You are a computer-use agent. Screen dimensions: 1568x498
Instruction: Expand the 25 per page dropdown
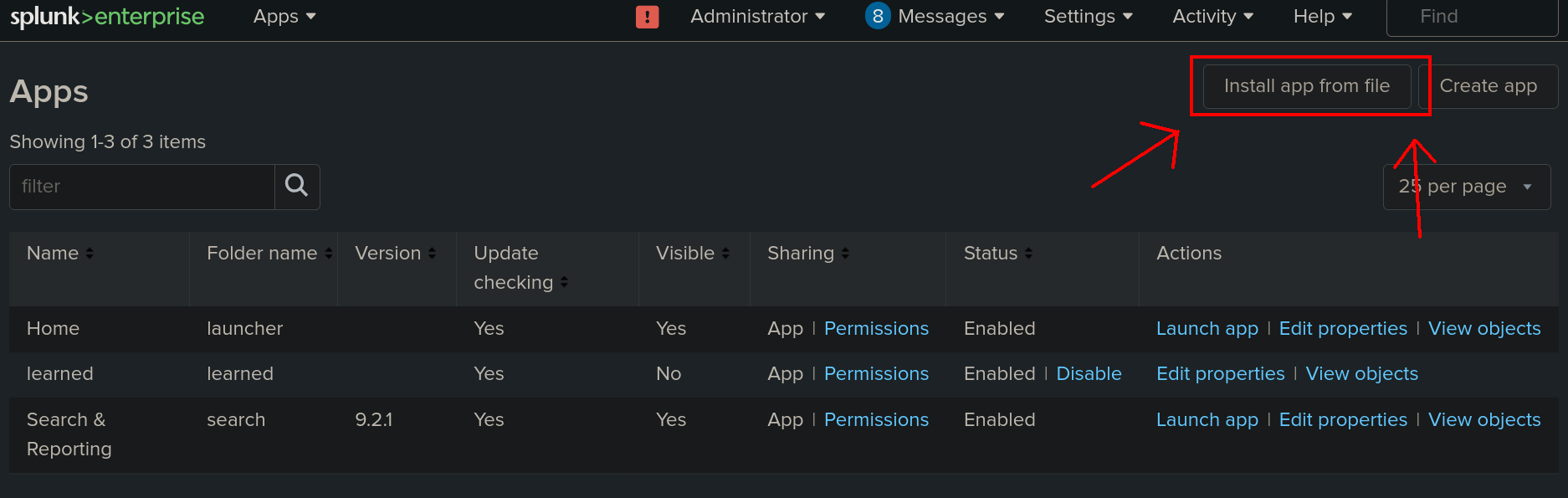(x=1467, y=187)
